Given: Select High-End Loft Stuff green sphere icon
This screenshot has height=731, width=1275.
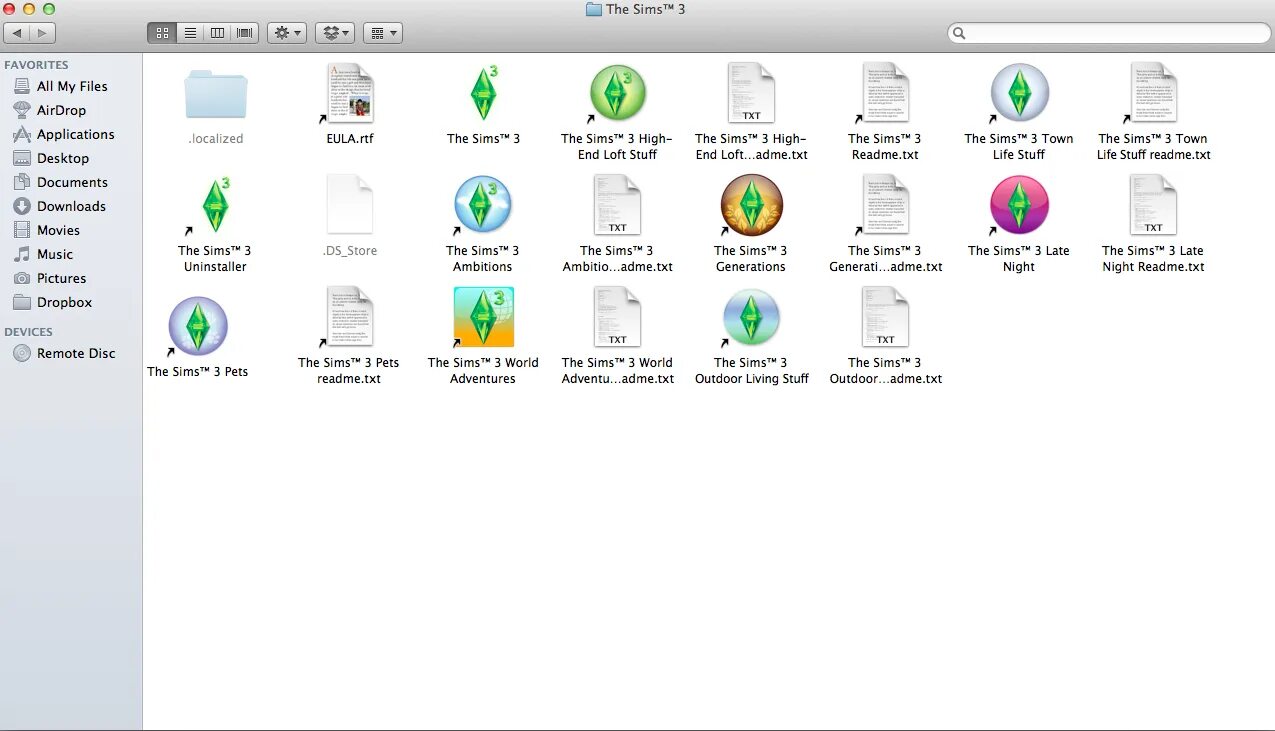Looking at the screenshot, I should pyautogui.click(x=616, y=93).
